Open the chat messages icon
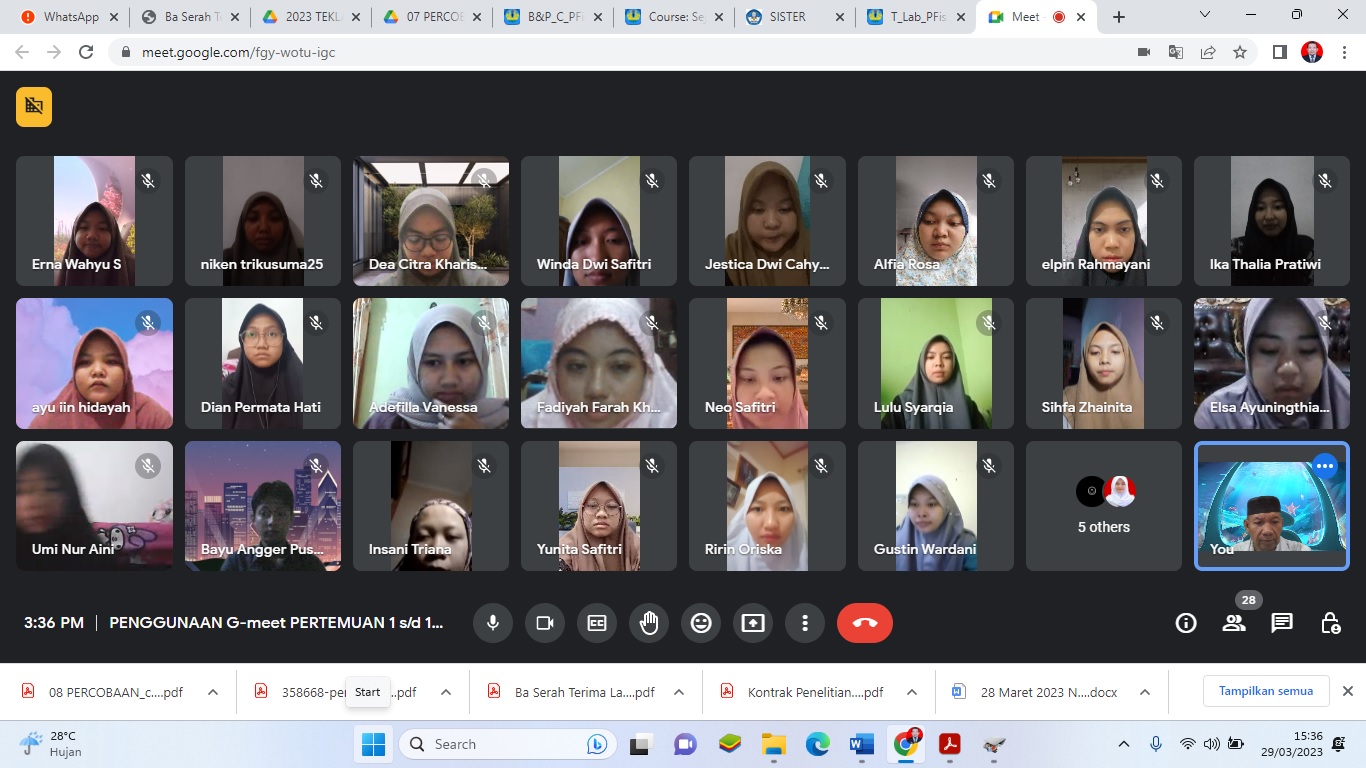1366x768 pixels. (x=1282, y=623)
